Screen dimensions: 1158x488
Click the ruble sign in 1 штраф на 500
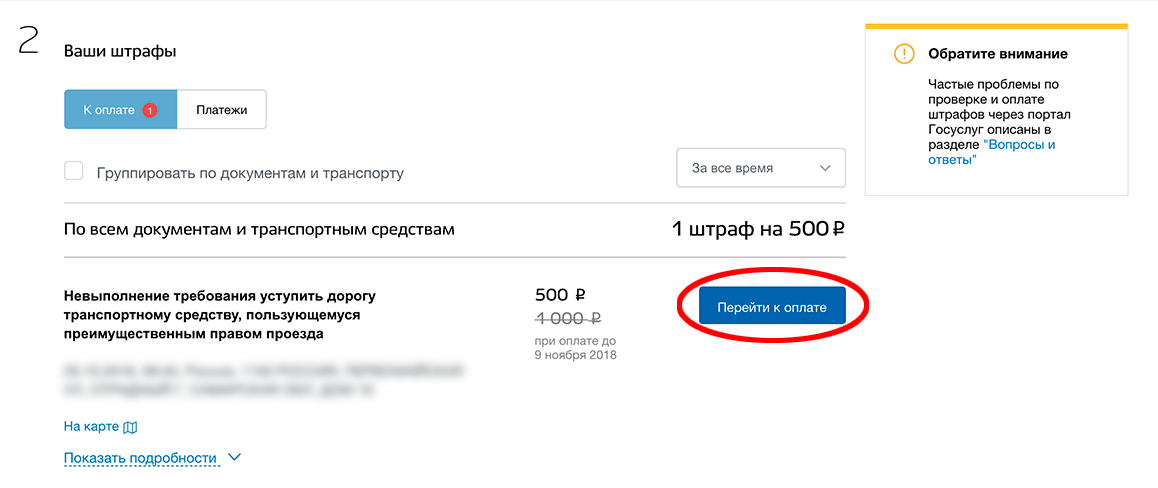[838, 230]
